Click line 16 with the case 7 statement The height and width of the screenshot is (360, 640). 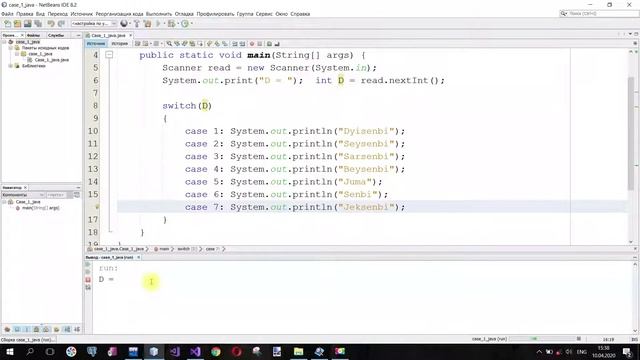371,207
